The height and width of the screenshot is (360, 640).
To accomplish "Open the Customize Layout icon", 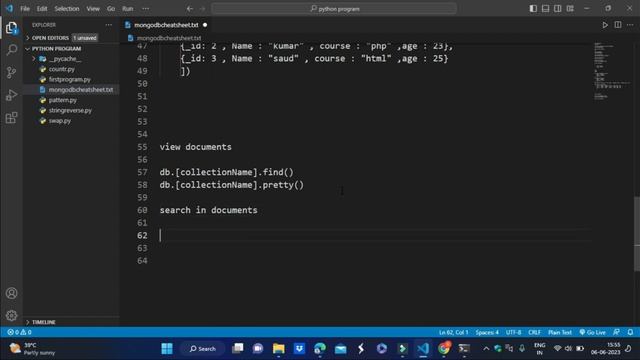I will coord(570,9).
